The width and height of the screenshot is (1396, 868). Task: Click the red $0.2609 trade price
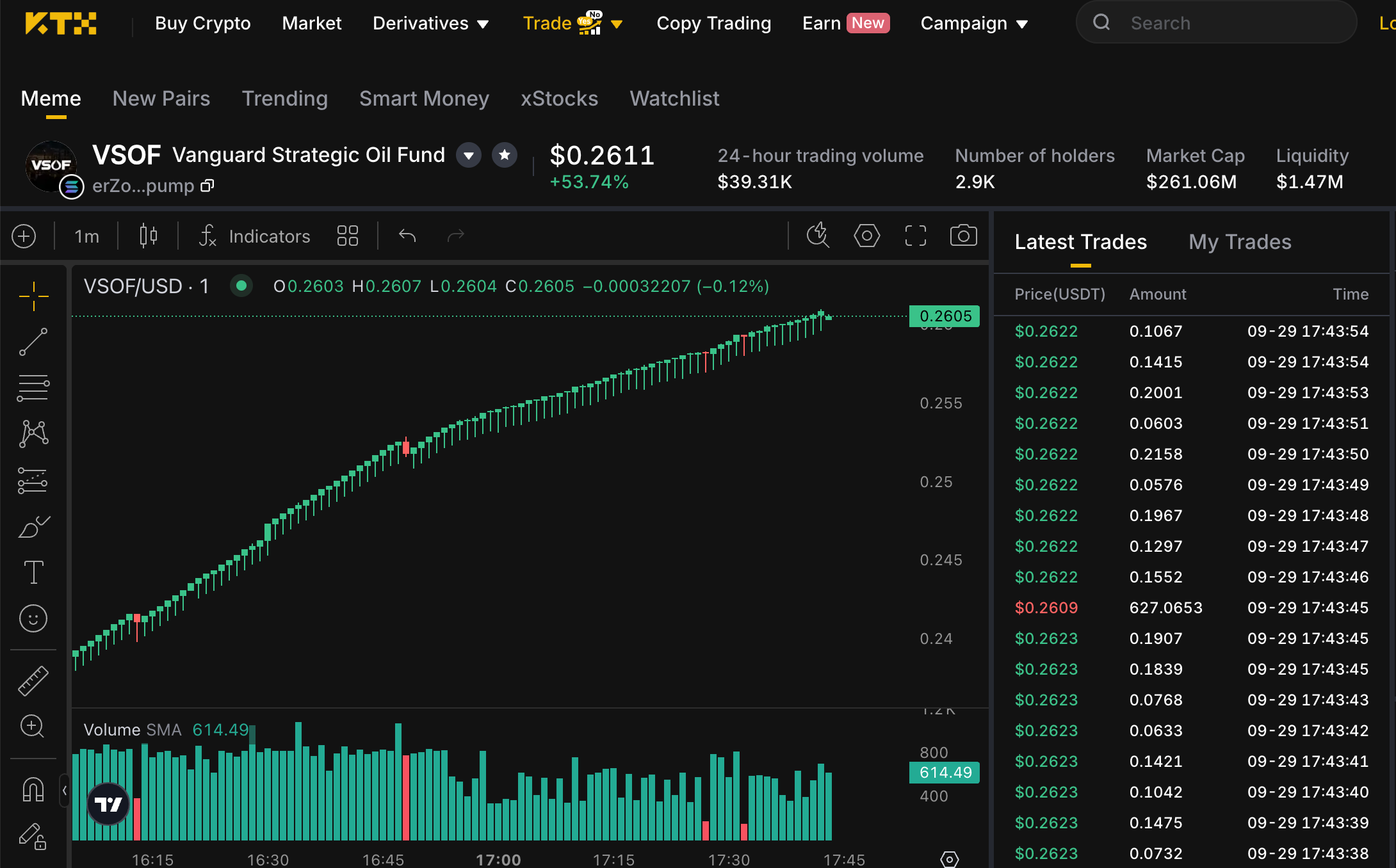(1046, 607)
